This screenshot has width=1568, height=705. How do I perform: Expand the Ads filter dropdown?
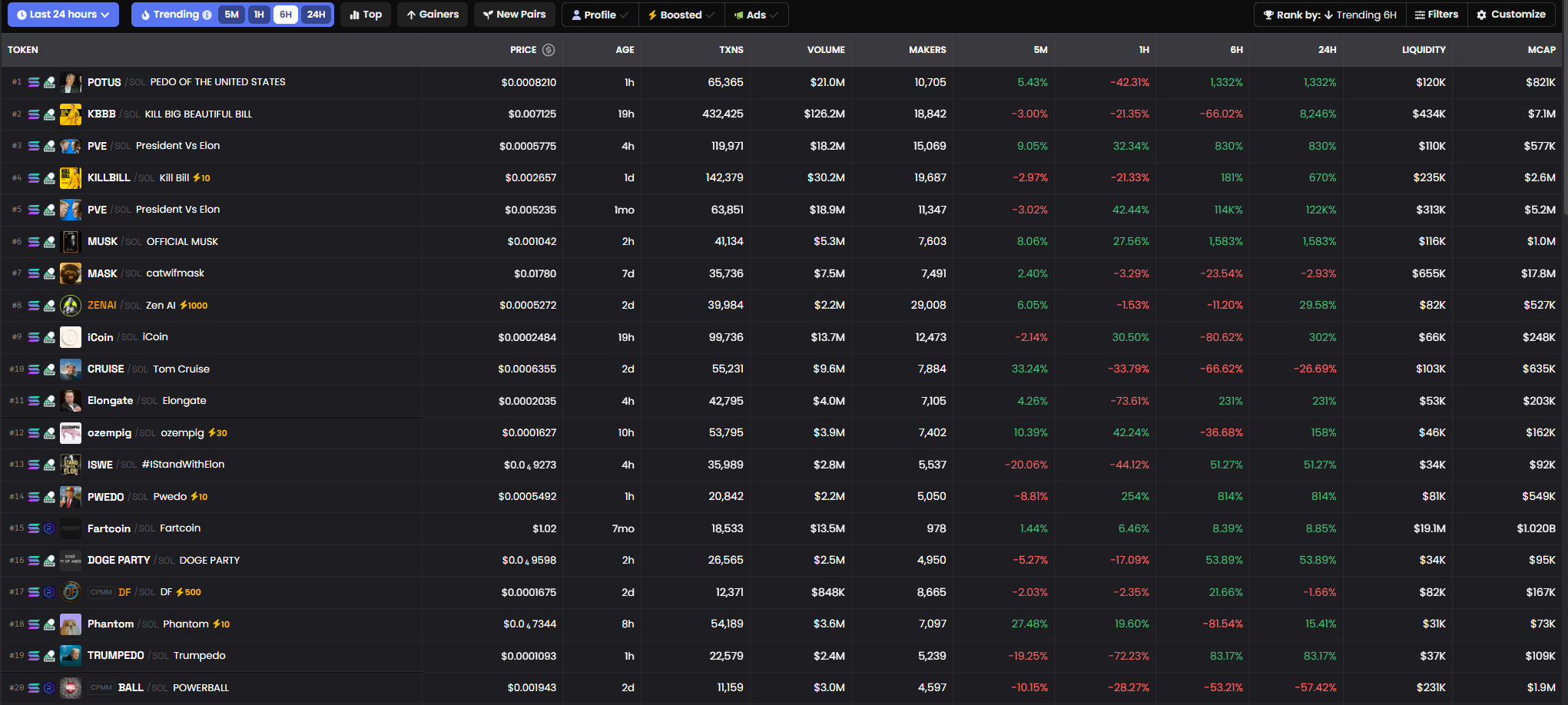click(x=756, y=15)
